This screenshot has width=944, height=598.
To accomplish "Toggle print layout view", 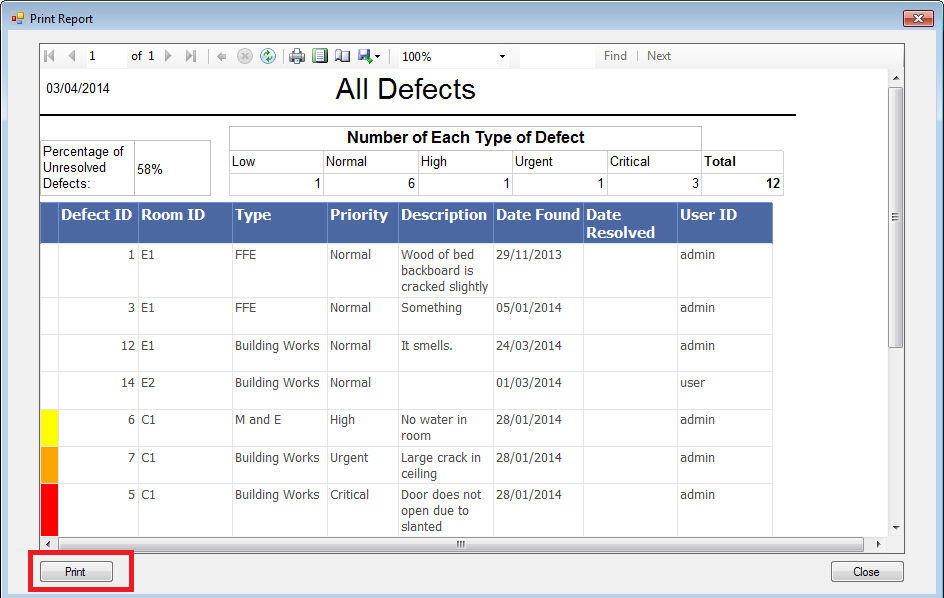I will [x=320, y=57].
